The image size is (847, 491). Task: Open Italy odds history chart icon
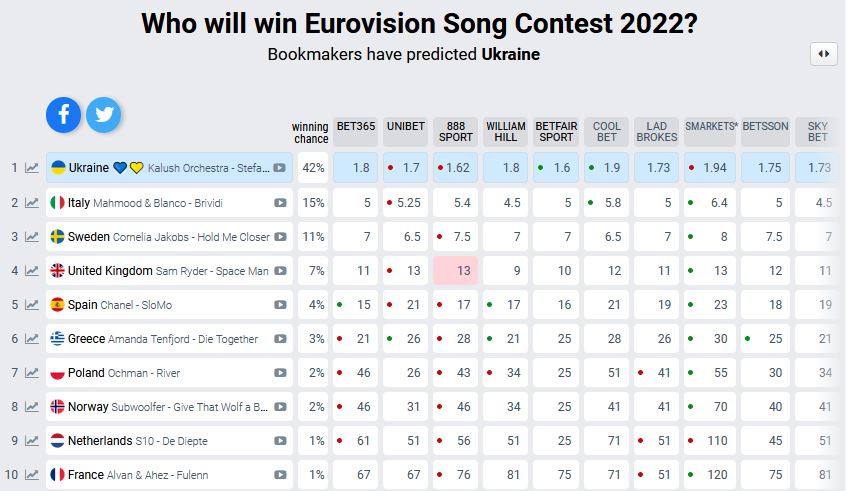point(32,203)
